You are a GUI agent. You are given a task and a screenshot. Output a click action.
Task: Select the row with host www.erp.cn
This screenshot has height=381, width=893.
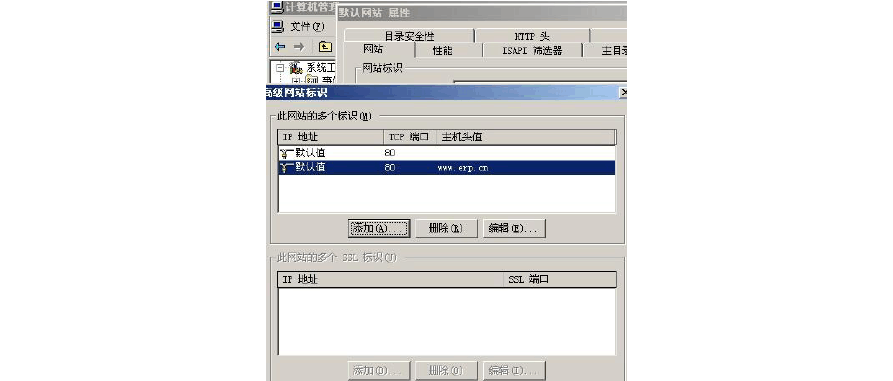[446, 168]
